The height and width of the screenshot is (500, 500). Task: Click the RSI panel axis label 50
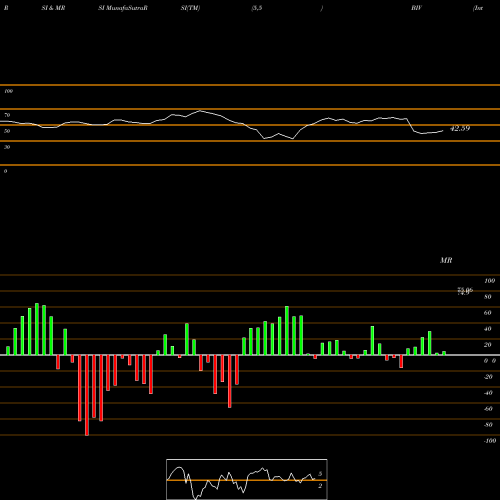[7, 131]
